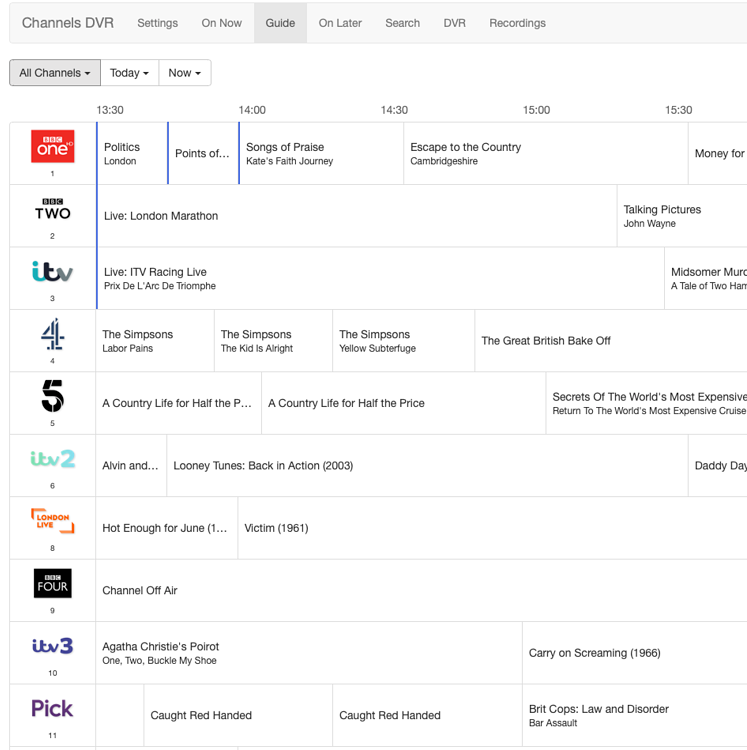Click the Channel 4 logo
Image resolution: width=747 pixels, height=750 pixels.
(x=53, y=333)
